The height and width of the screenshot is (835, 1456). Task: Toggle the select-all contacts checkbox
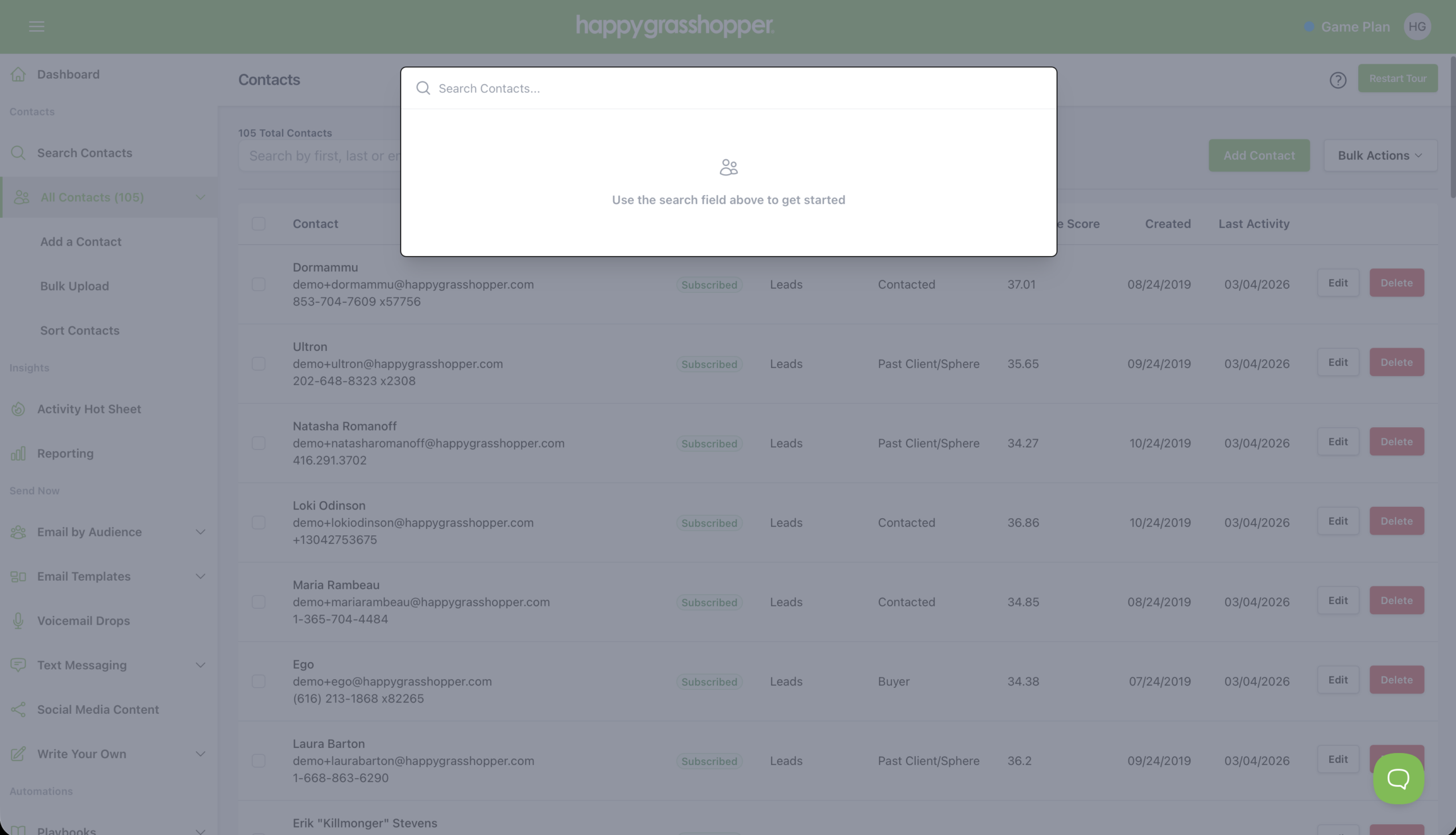click(259, 224)
